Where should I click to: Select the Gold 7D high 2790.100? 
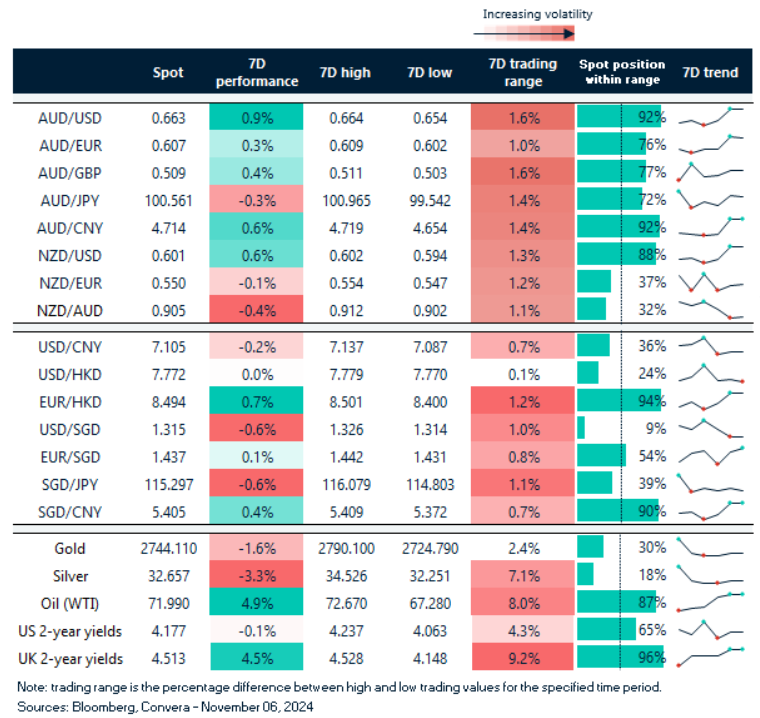(346, 549)
